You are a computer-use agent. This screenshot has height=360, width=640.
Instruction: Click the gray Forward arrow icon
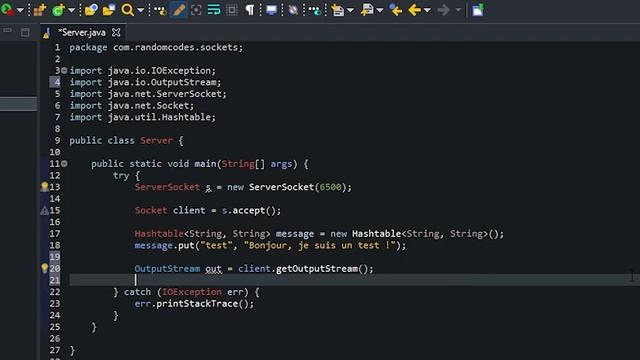point(443,10)
